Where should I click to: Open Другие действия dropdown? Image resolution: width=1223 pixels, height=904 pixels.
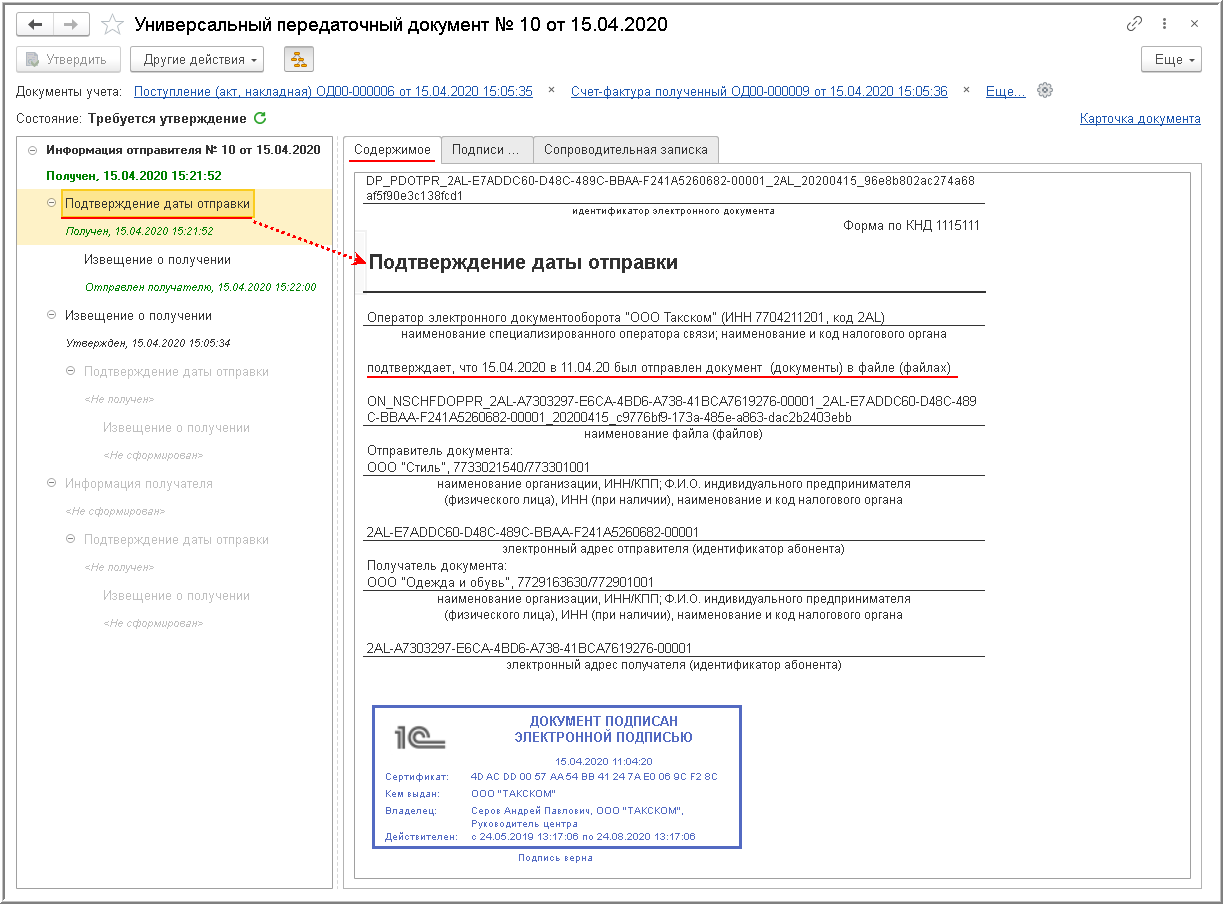click(x=197, y=59)
